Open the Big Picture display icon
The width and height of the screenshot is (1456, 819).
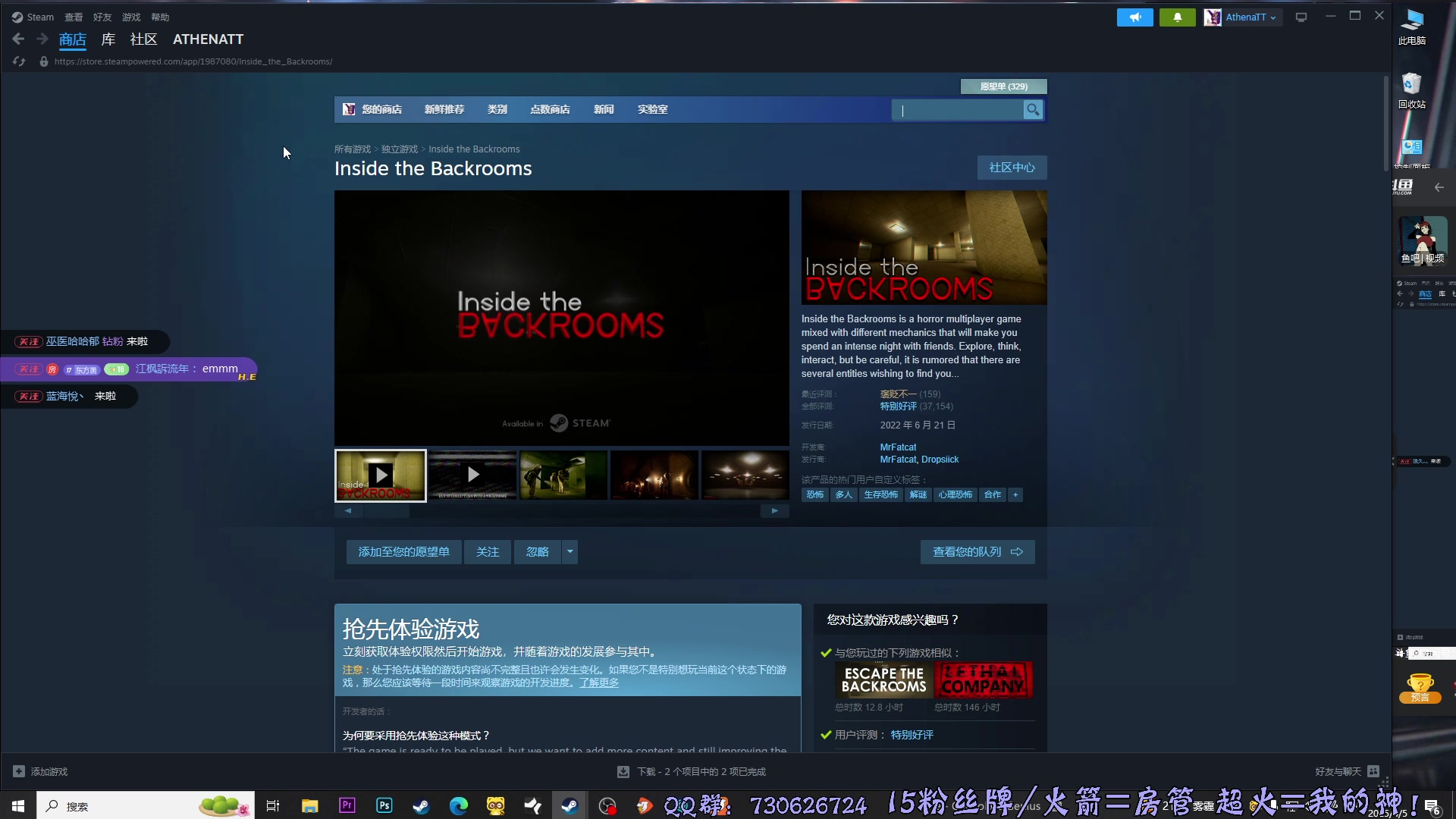[1301, 17]
